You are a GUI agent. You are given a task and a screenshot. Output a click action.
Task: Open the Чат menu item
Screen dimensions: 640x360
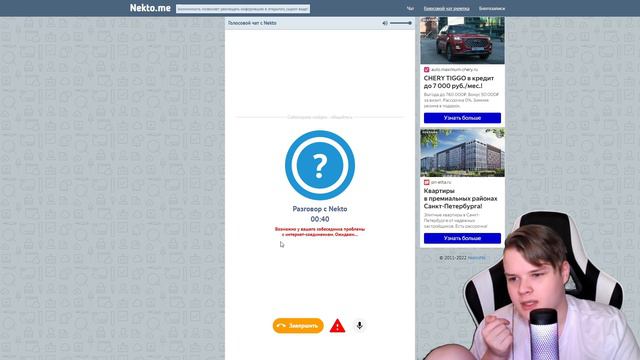tap(410, 9)
